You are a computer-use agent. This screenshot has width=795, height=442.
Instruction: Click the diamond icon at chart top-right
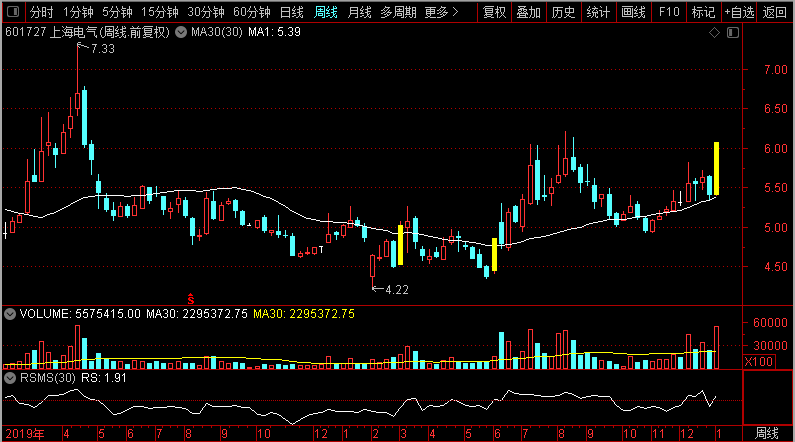[x=714, y=33]
